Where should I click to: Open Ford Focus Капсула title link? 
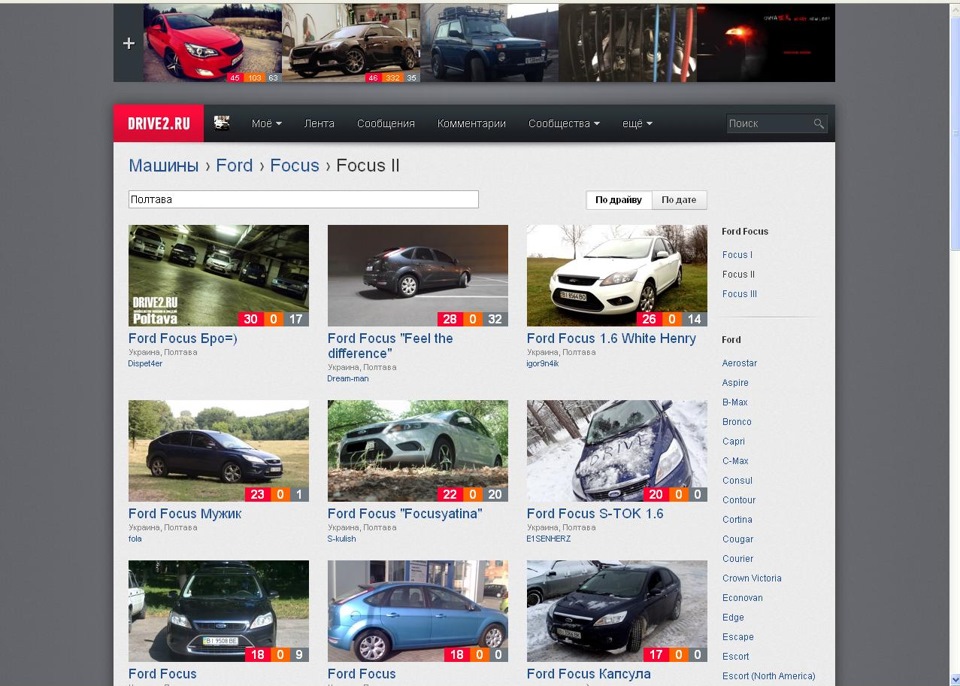[588, 674]
